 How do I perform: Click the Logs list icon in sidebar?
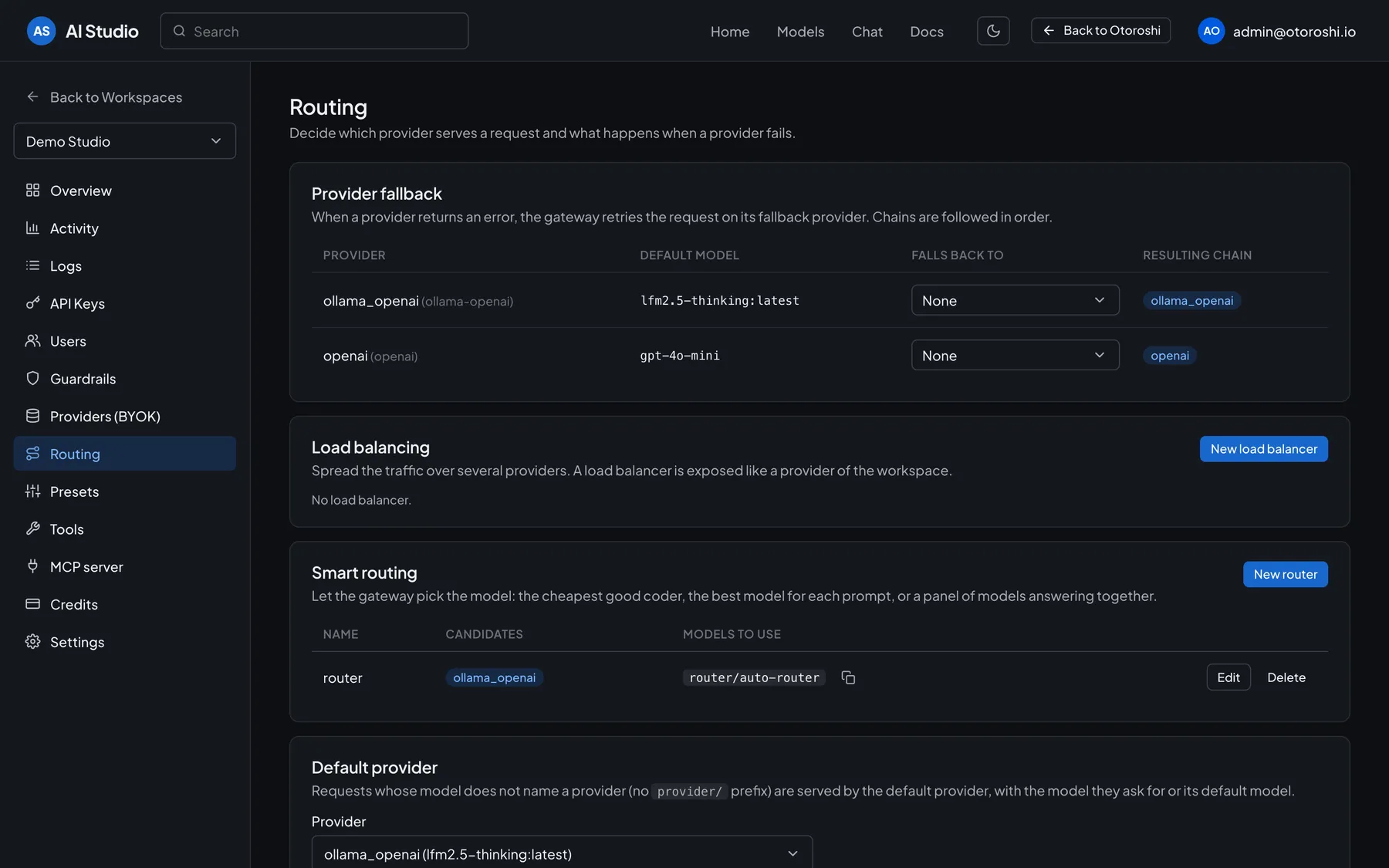[32, 265]
